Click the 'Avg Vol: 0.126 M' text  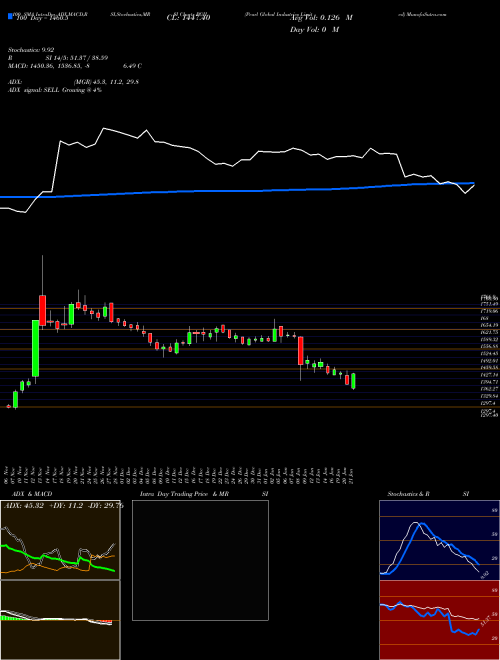321,18
